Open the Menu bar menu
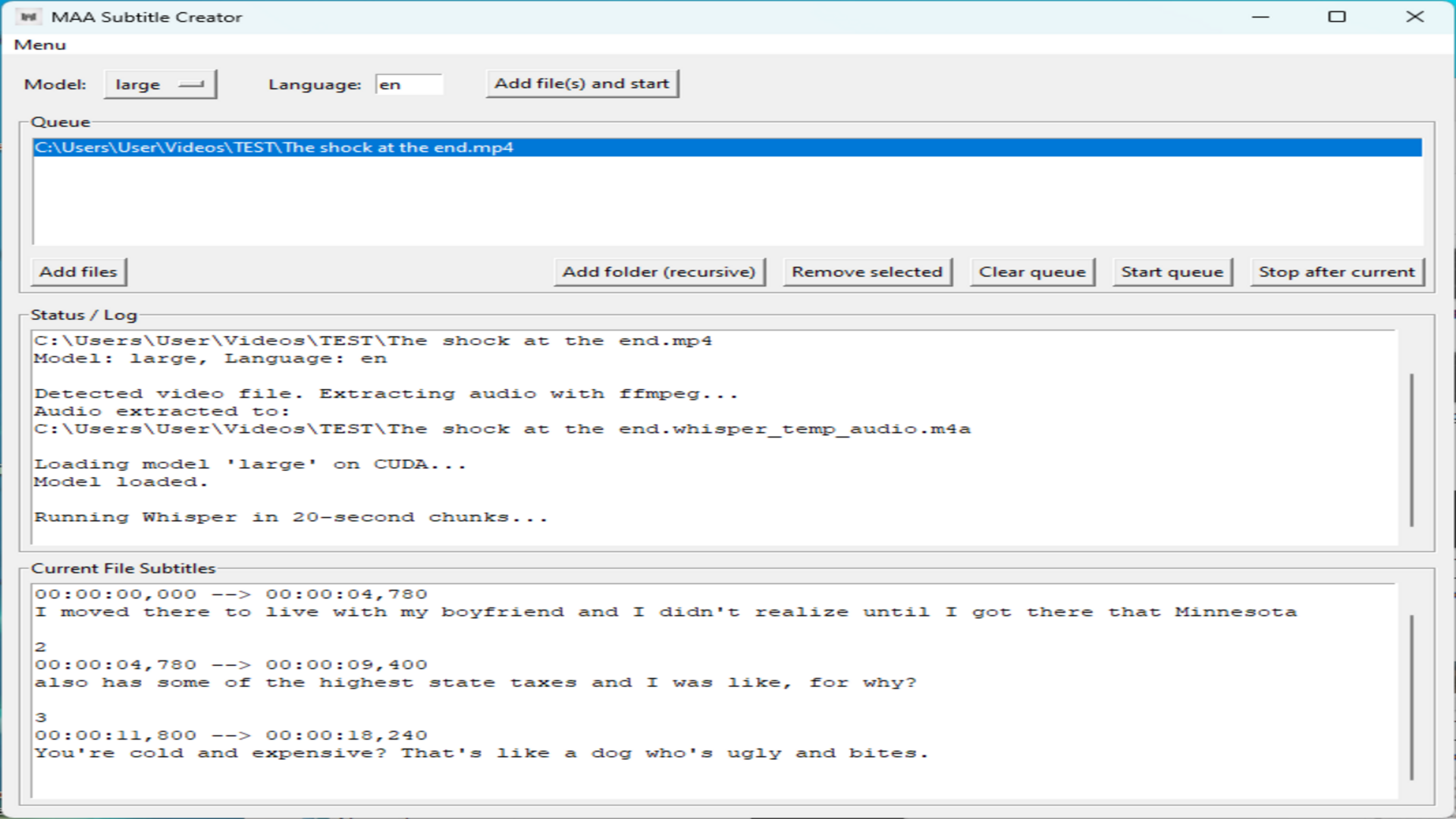 tap(39, 45)
